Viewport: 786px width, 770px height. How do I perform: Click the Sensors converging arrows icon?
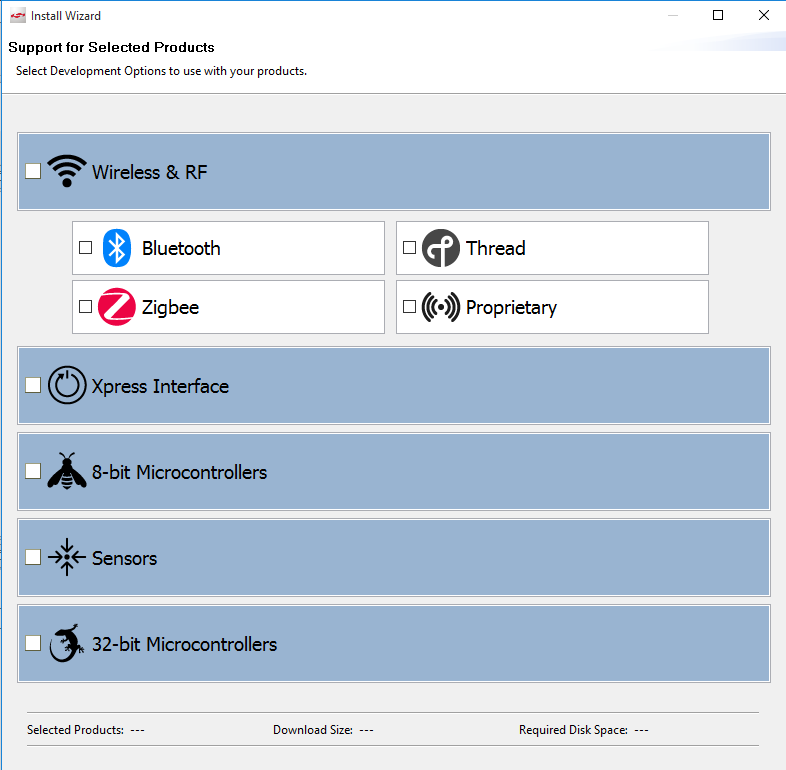(x=67, y=557)
